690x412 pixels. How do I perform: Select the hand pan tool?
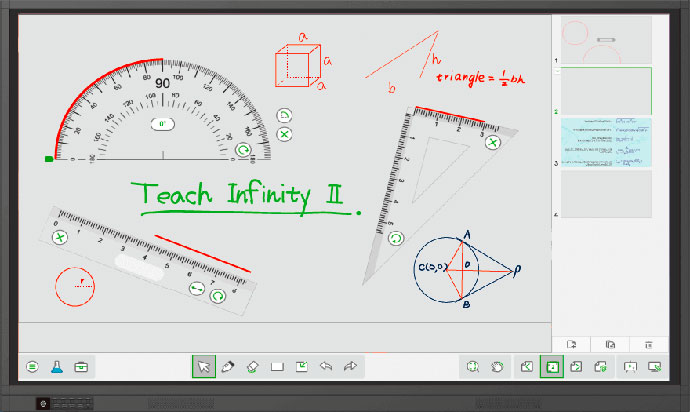(x=497, y=367)
